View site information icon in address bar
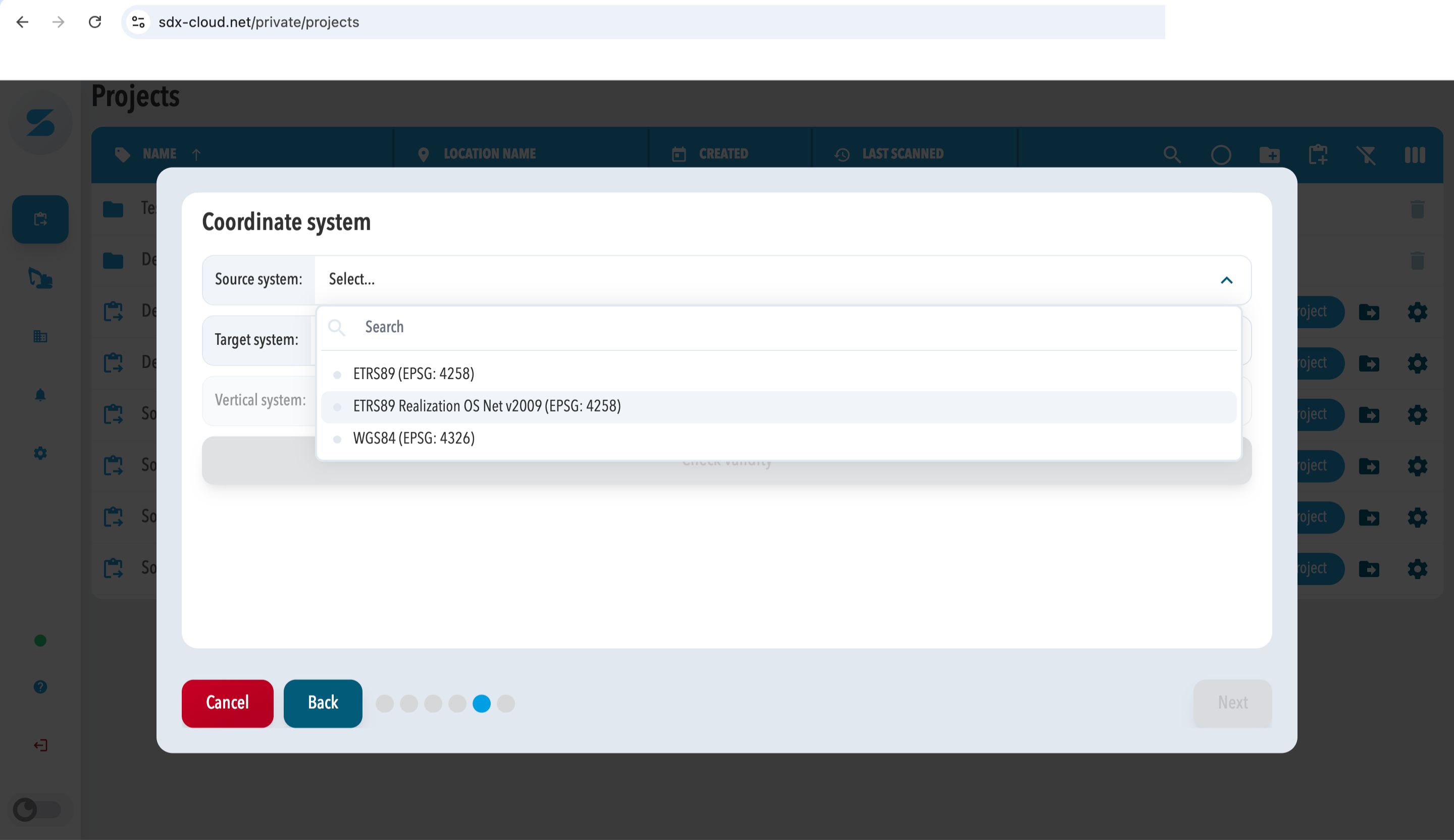1454x840 pixels. pyautogui.click(x=138, y=22)
